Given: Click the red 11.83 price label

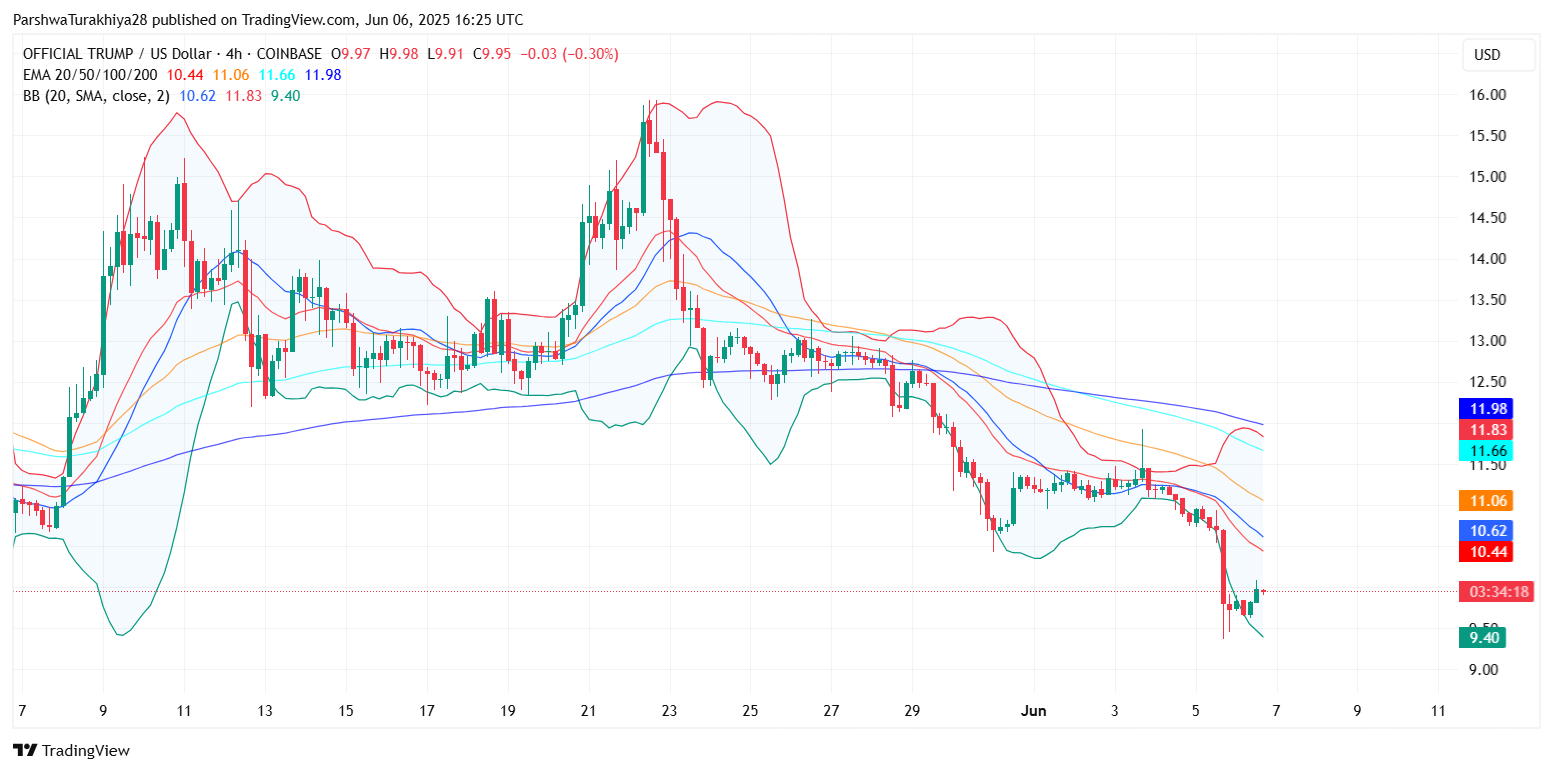Looking at the screenshot, I should pyautogui.click(x=1485, y=429).
